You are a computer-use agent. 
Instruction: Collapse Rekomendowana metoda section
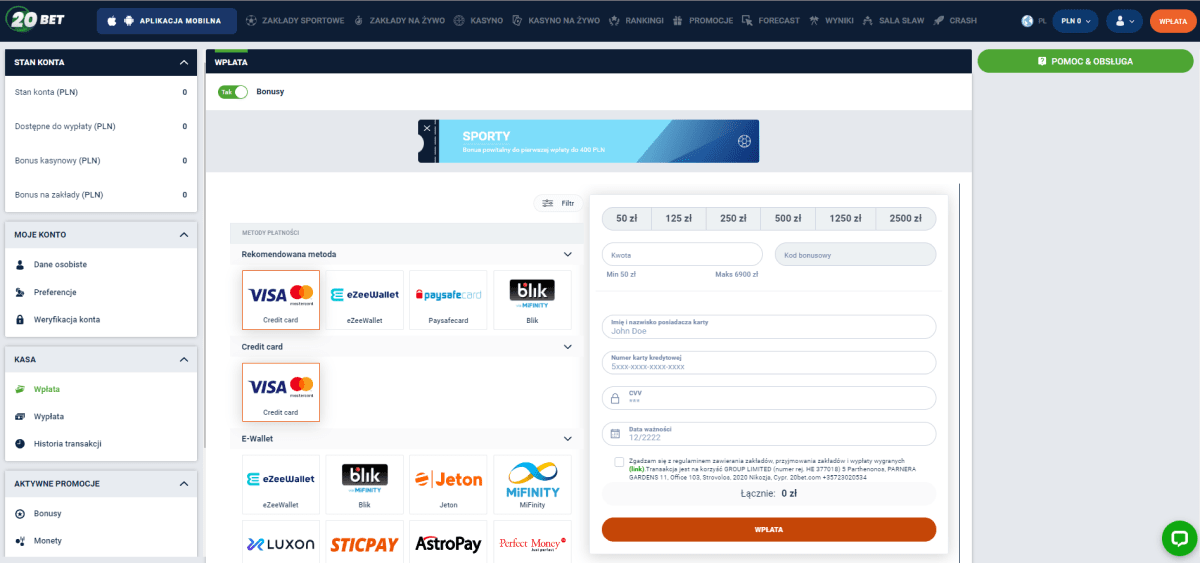tap(568, 255)
